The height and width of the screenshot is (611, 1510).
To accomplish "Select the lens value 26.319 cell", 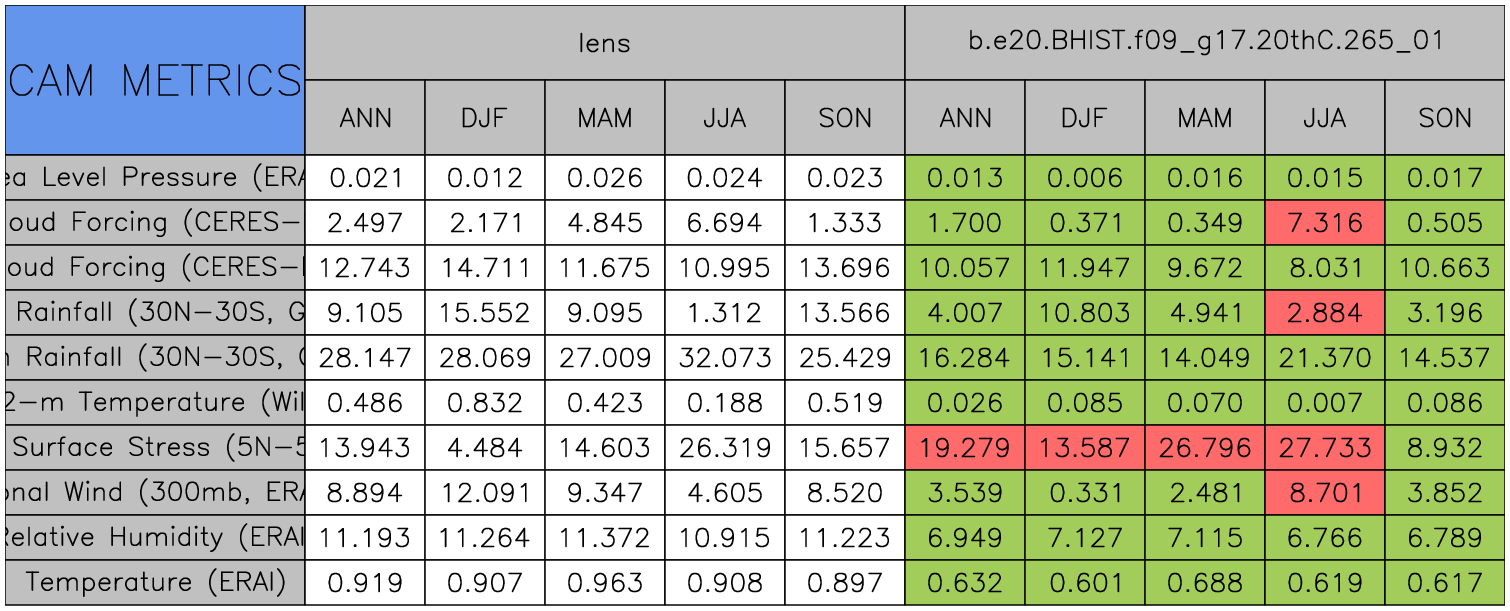I will coord(725,447).
